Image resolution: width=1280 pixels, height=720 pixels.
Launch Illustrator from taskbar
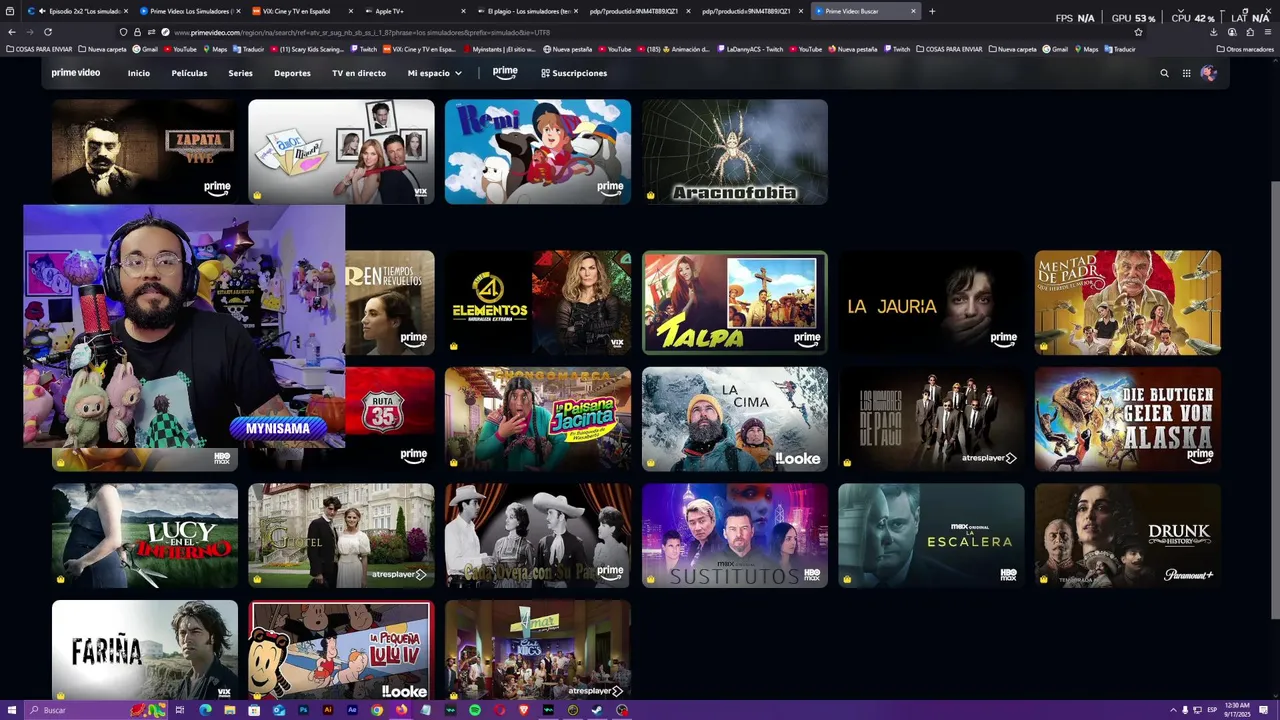(328, 710)
